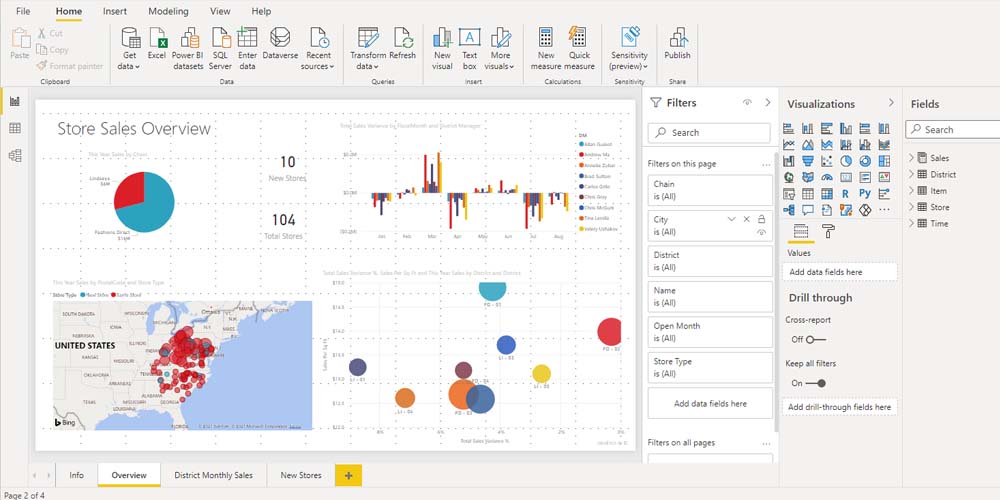Select the Funnel visual
Viewport: 1000px width, 500px height.
808,161
